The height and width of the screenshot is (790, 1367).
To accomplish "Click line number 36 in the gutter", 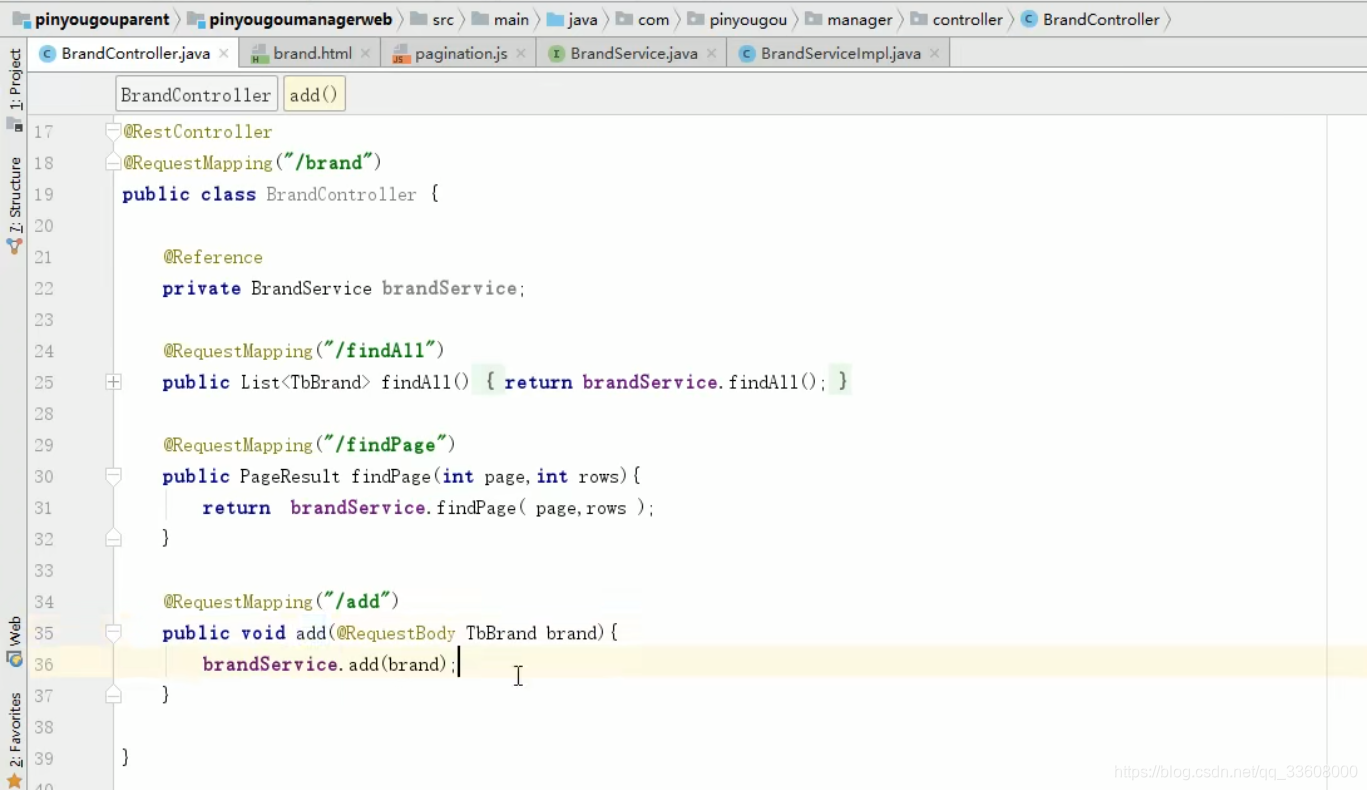I will click(x=43, y=664).
